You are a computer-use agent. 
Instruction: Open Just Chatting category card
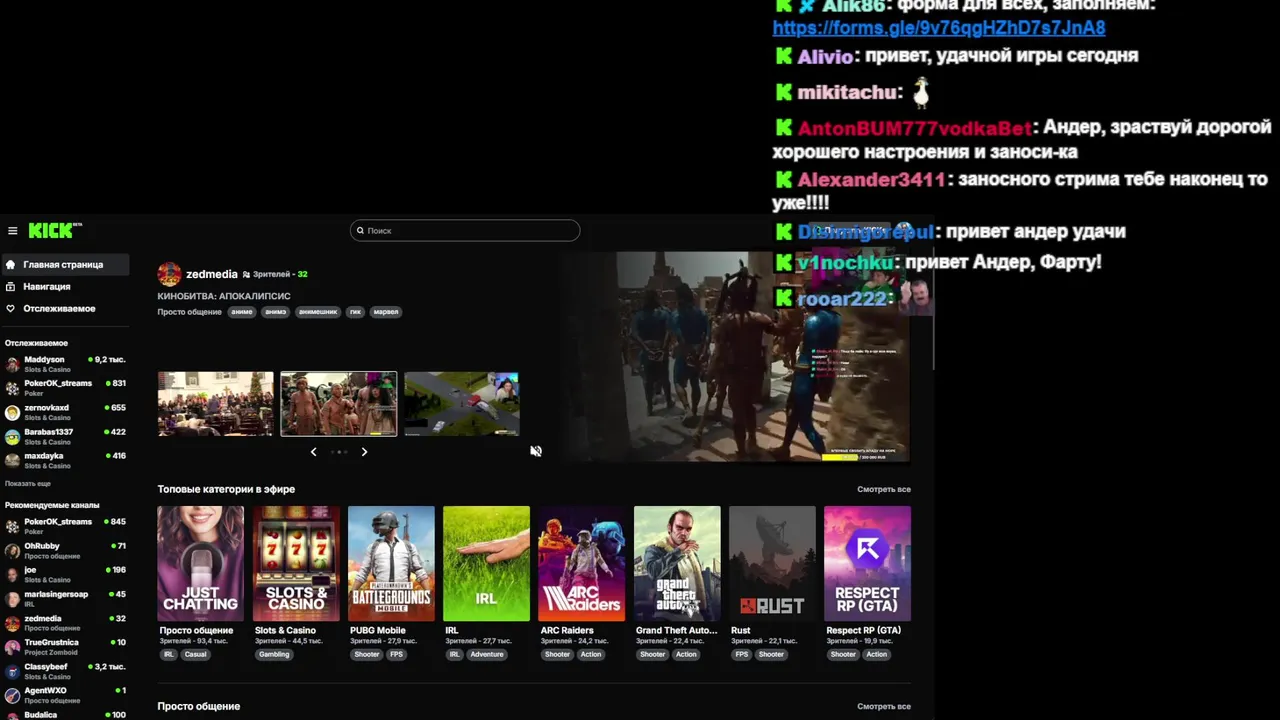pos(200,563)
